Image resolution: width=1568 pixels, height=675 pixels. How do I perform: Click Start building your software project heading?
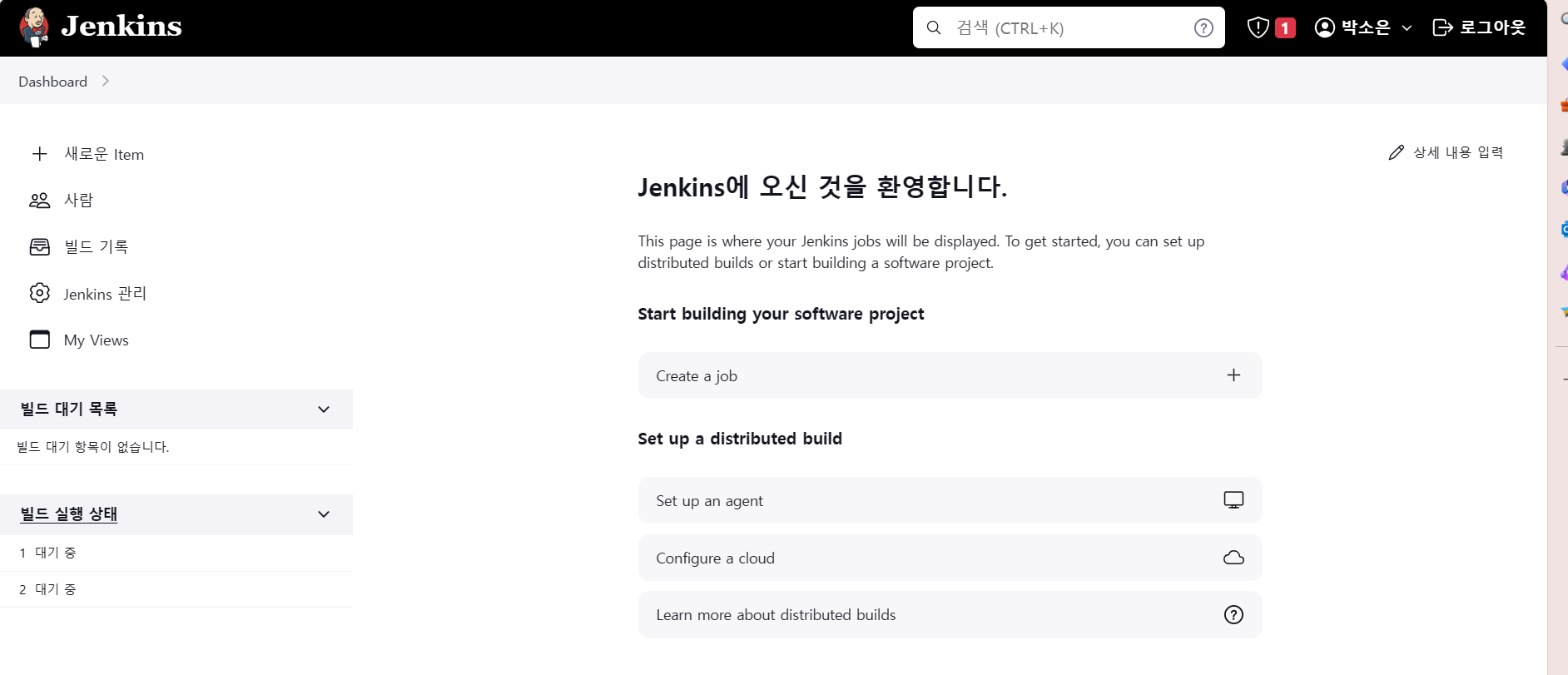(x=781, y=314)
